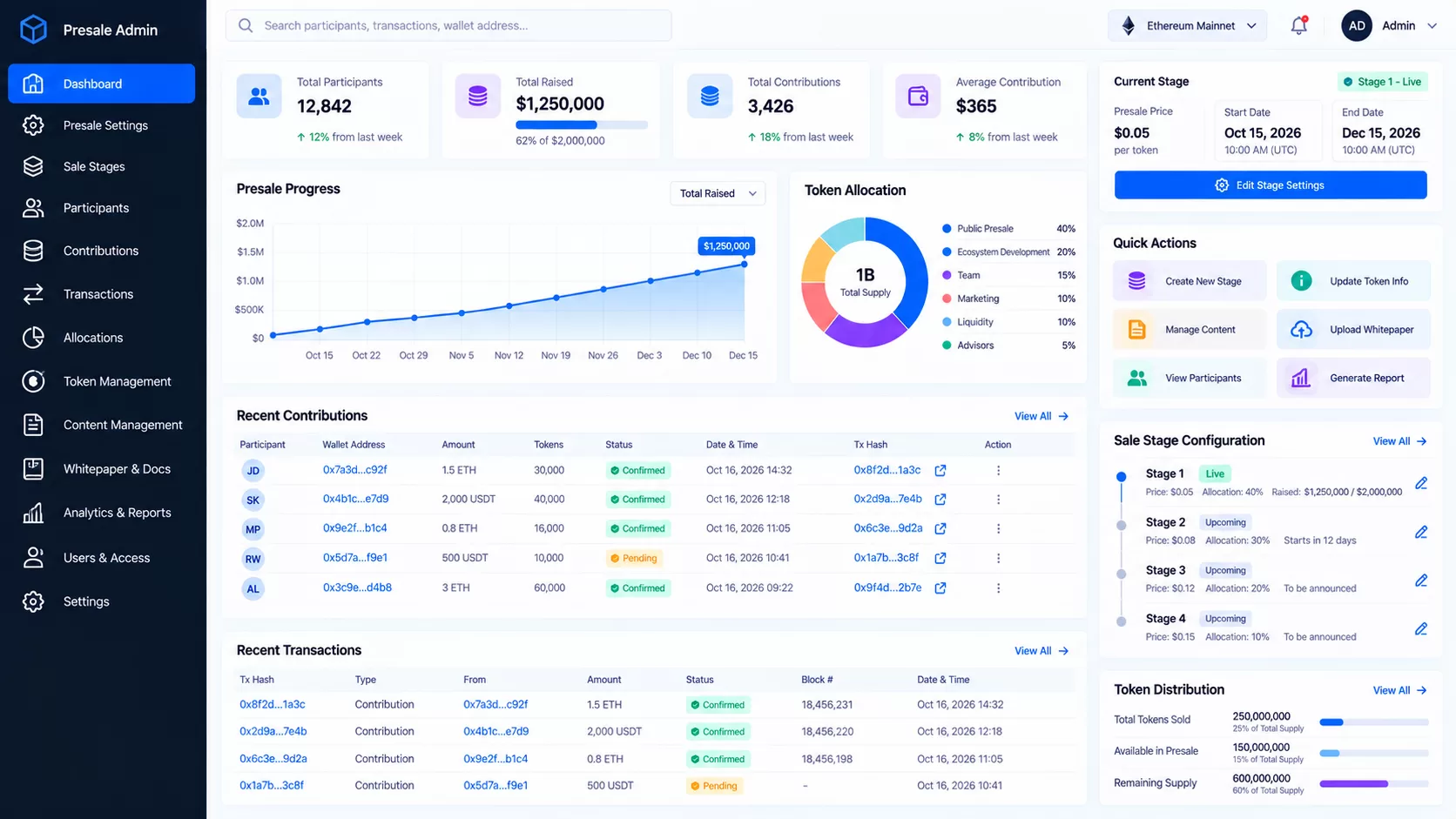Click the Edit Stage Settings button

(x=1271, y=185)
